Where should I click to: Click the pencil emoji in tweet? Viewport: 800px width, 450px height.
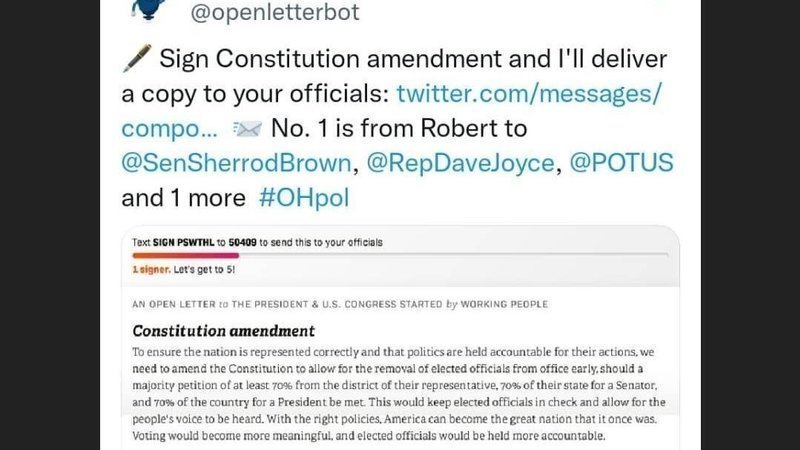click(x=136, y=59)
